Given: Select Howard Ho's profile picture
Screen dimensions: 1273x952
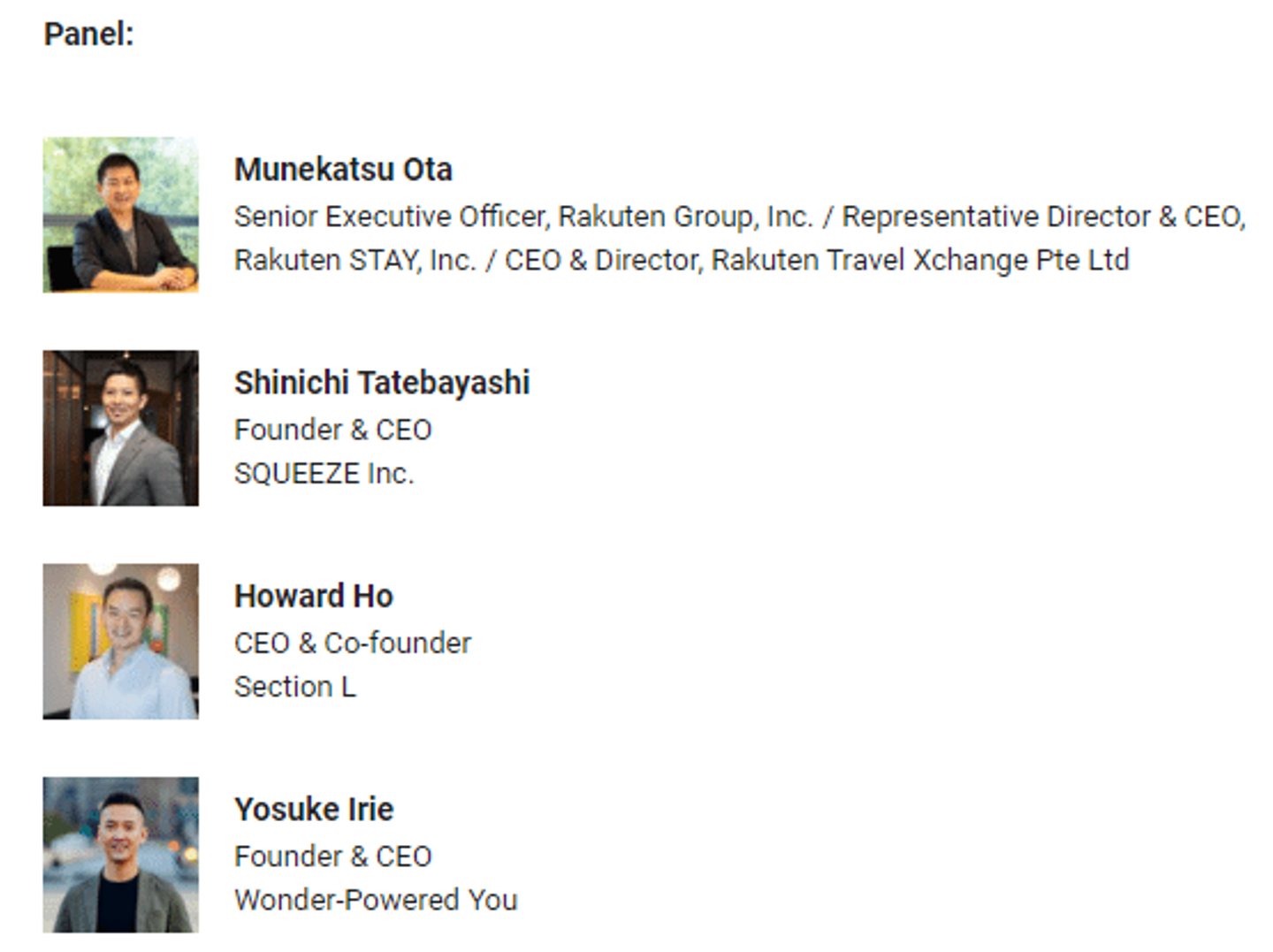Looking at the screenshot, I should [120, 641].
